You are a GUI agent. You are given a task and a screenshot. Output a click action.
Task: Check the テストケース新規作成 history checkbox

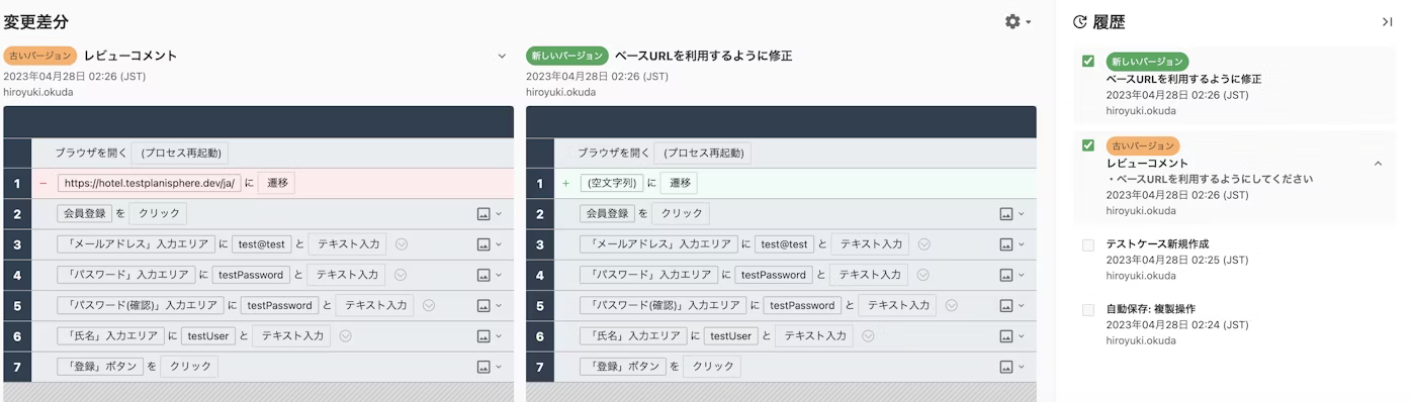pyautogui.click(x=1088, y=244)
